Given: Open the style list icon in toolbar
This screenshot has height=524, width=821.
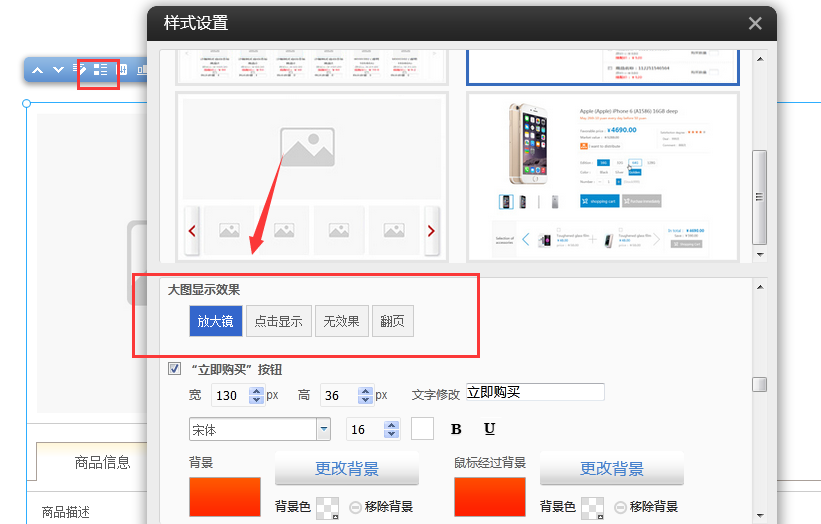Looking at the screenshot, I should pyautogui.click(x=100, y=70).
